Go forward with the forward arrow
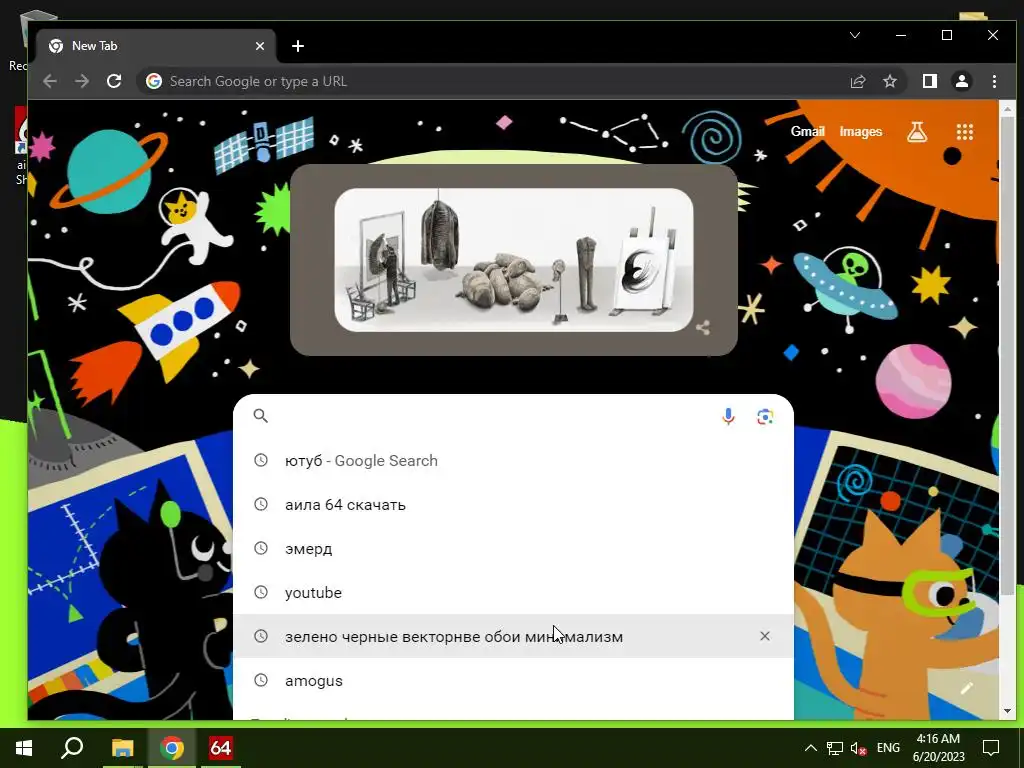The width and height of the screenshot is (1024, 768). pyautogui.click(x=82, y=81)
